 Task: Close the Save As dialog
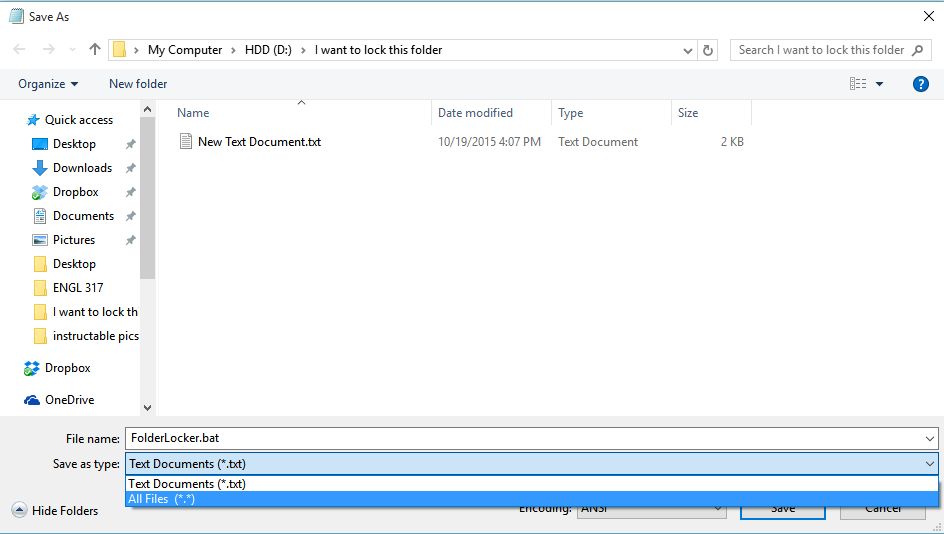[x=928, y=16]
